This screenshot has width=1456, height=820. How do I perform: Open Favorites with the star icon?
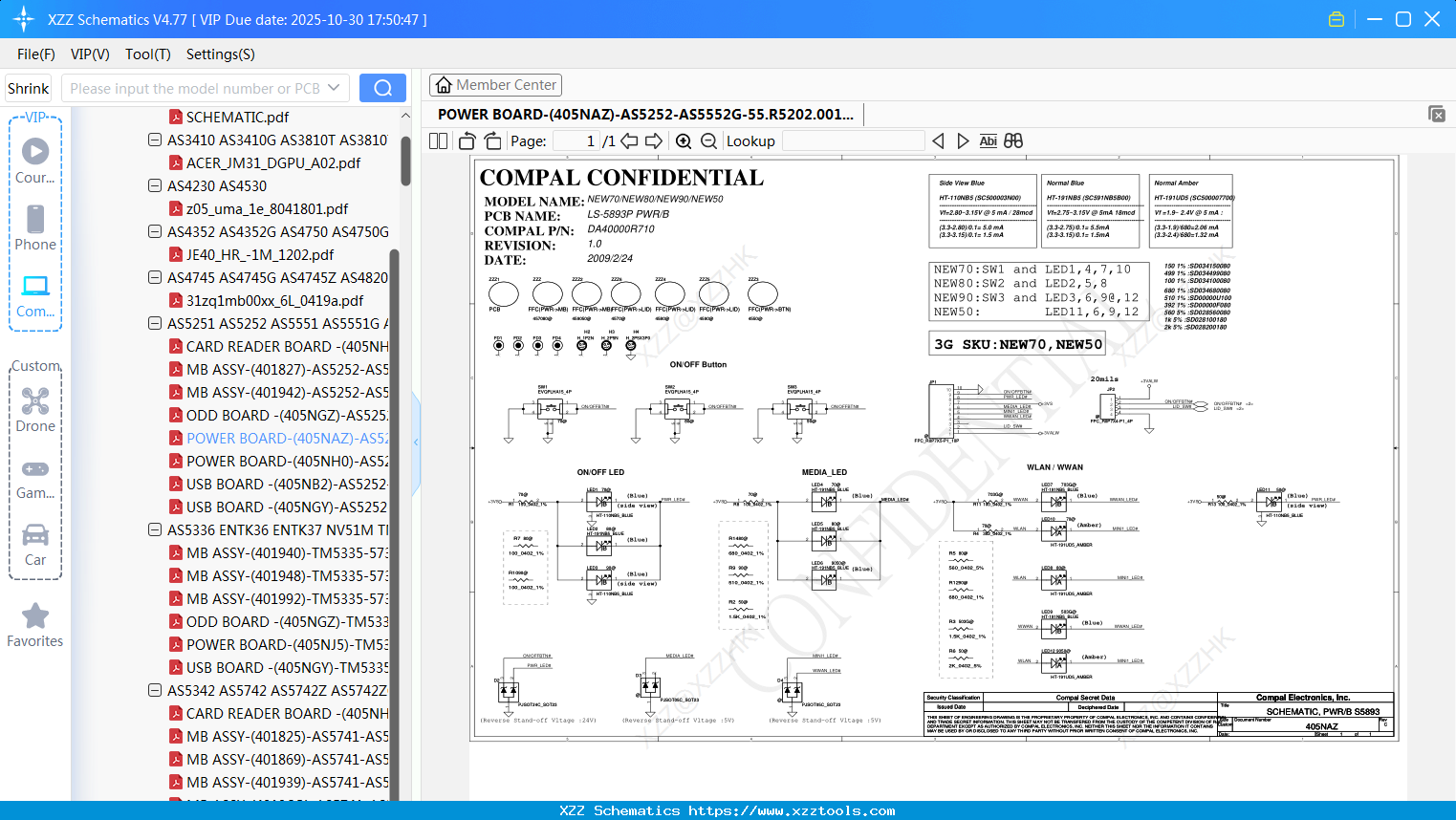click(35, 625)
